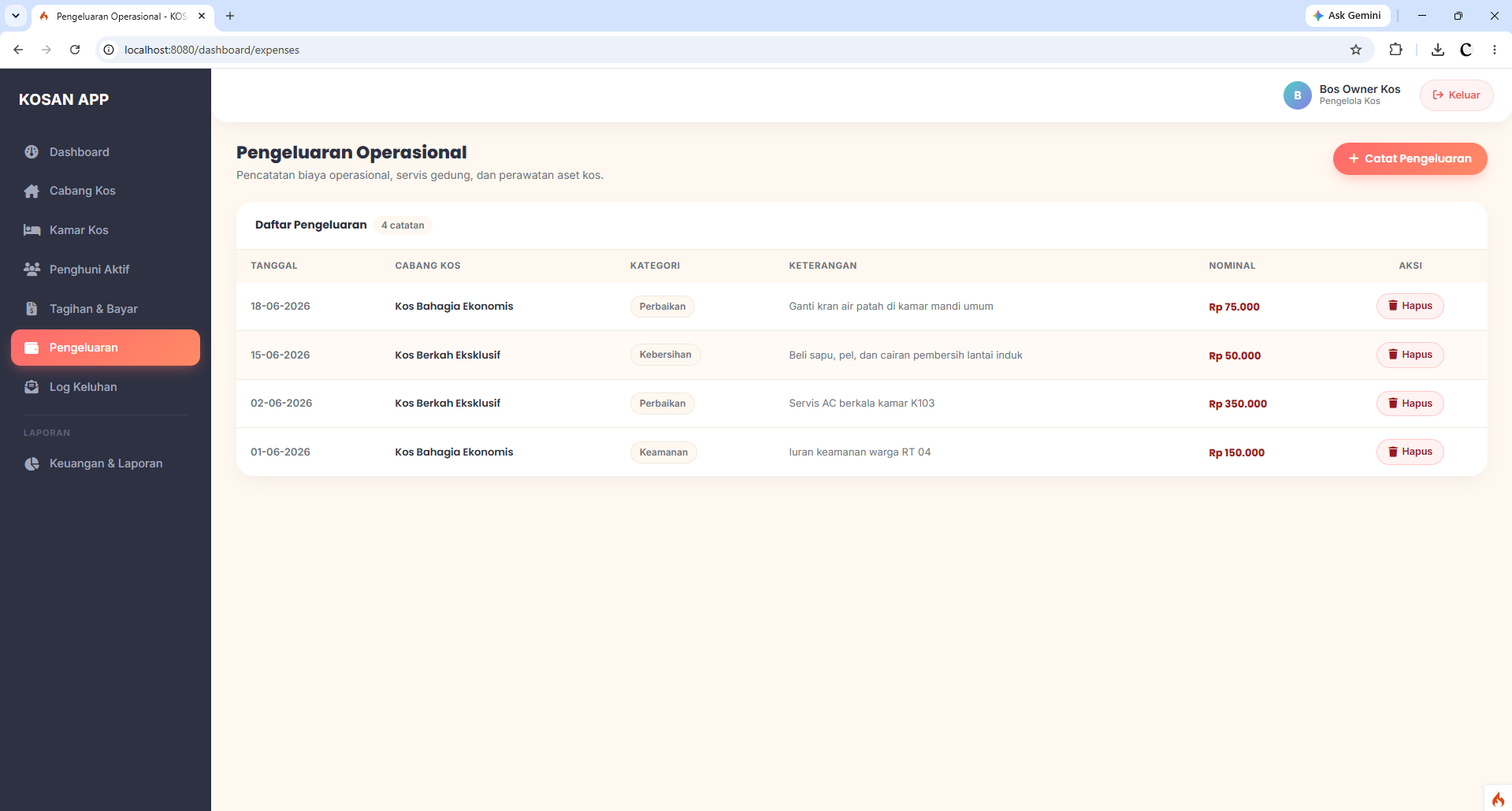Open the Cabang Kos menu item
The image size is (1512, 811).
pos(106,192)
